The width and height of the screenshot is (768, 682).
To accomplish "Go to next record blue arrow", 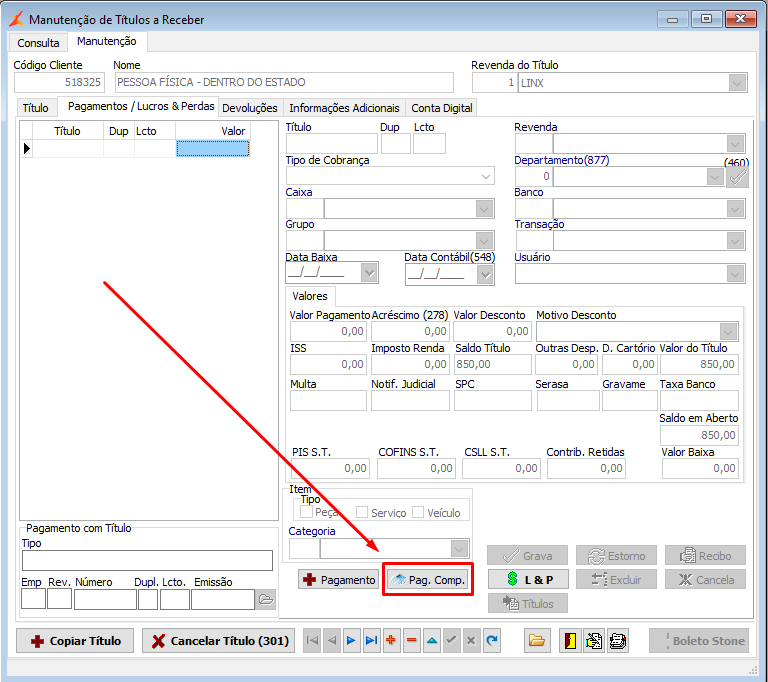I will pyautogui.click(x=351, y=640).
